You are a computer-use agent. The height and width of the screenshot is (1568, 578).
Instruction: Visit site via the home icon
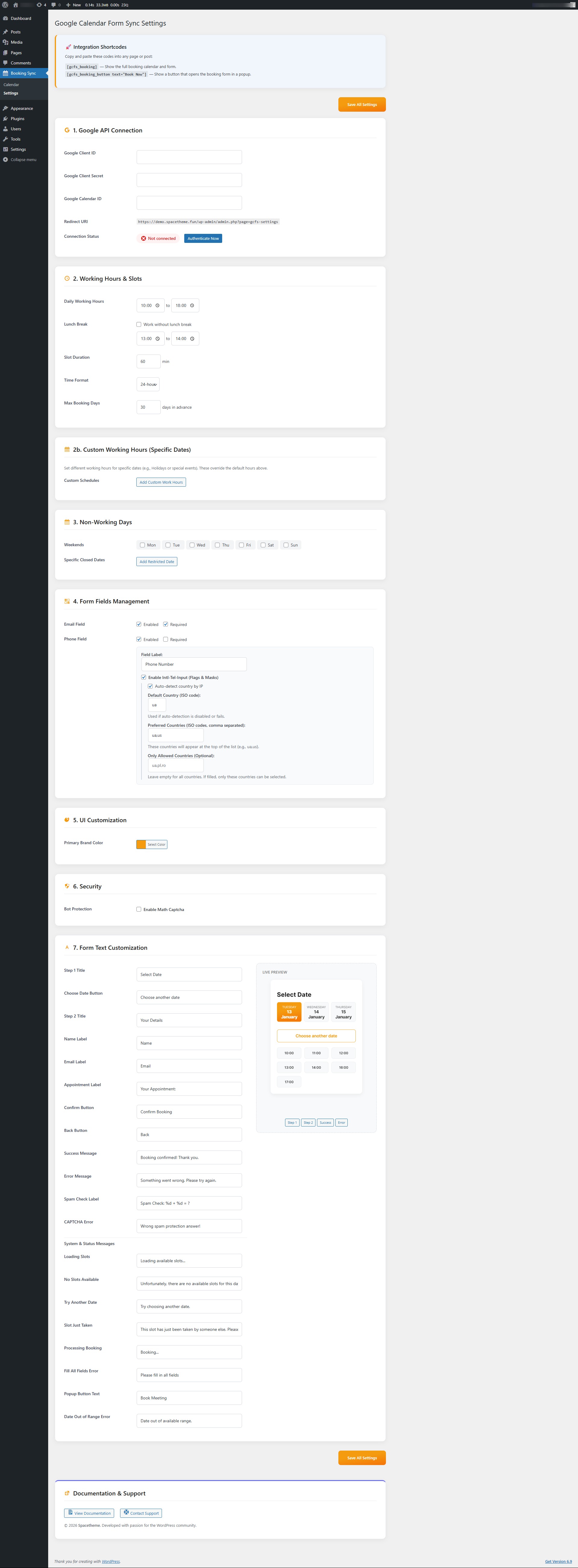tap(16, 5)
